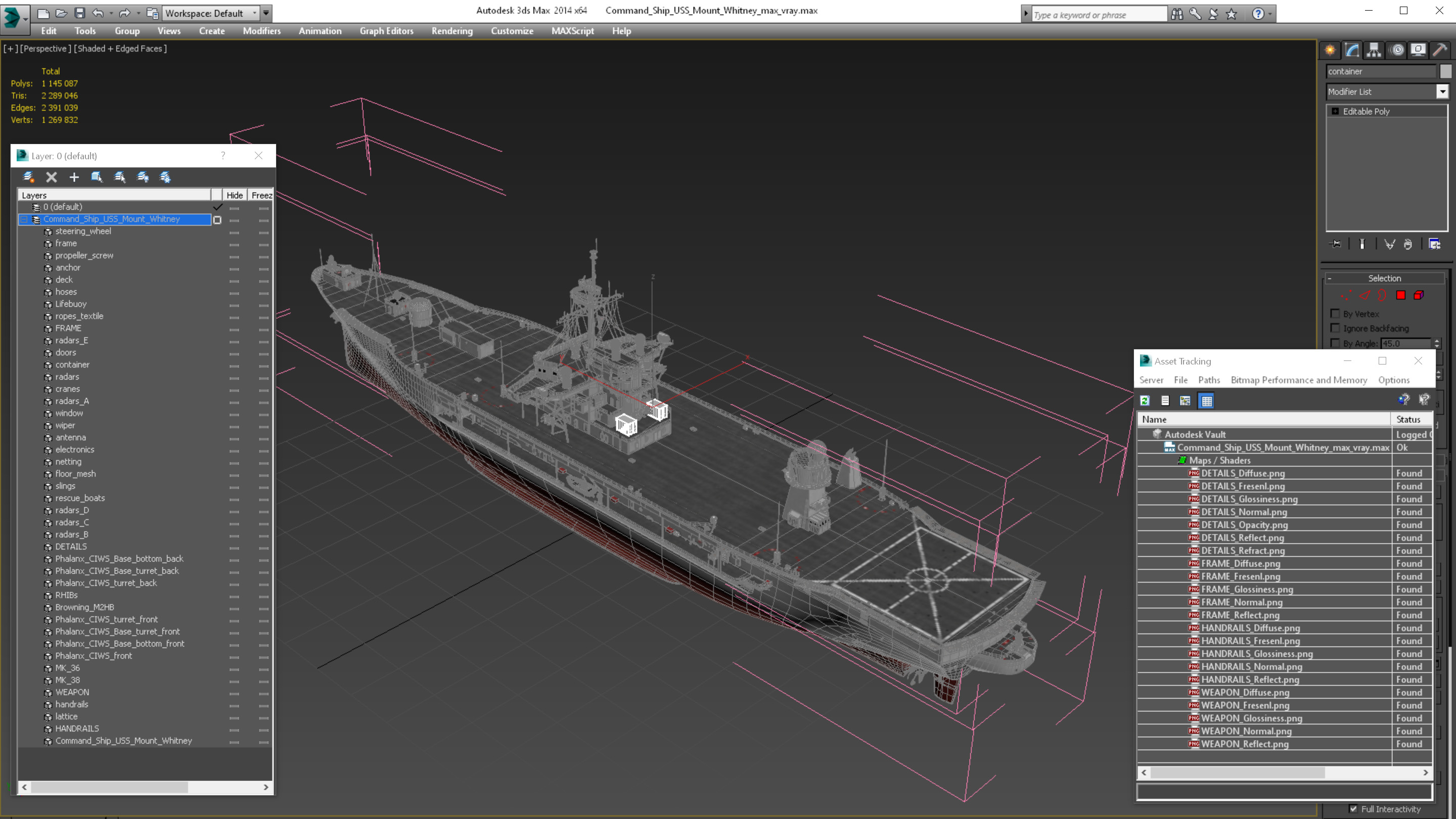Click the Hide column header in Layer dialog

coord(235,195)
